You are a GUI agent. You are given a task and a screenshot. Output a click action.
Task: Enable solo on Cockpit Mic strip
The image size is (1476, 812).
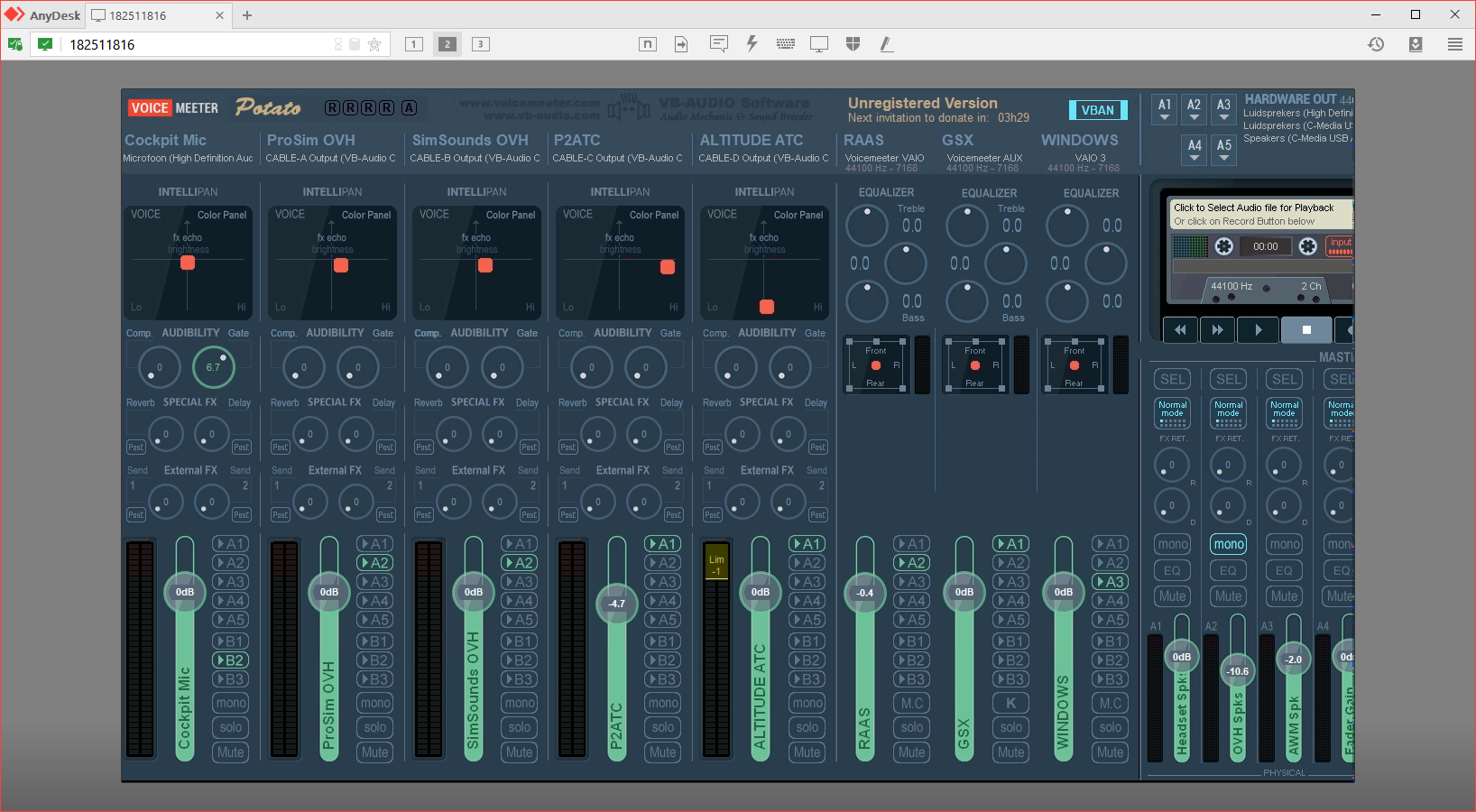[231, 727]
